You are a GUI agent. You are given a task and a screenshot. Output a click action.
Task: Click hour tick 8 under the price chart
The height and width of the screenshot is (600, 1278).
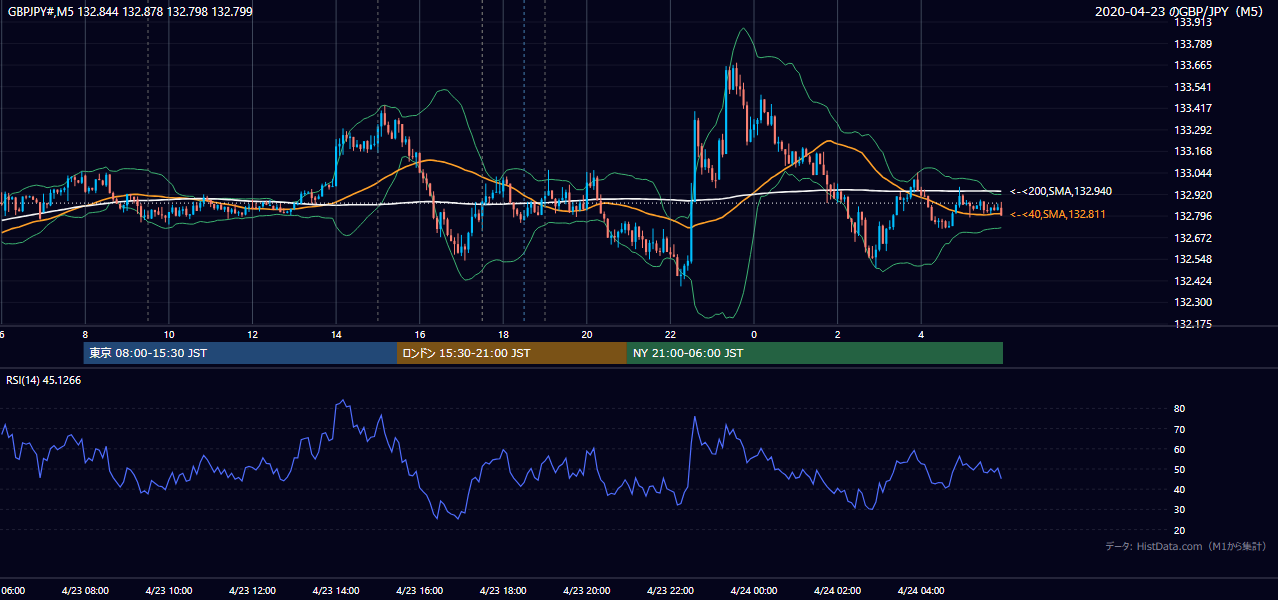tap(85, 335)
